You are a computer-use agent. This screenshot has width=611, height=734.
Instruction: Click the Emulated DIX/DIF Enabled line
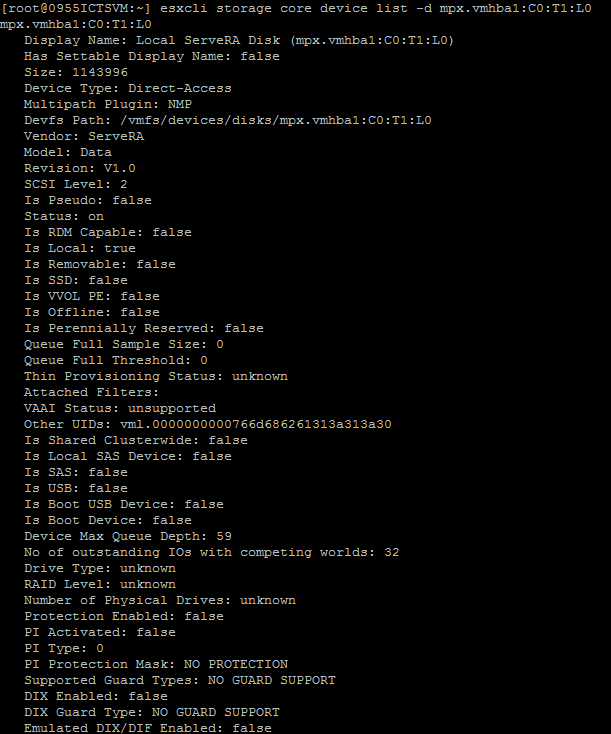coord(148,728)
